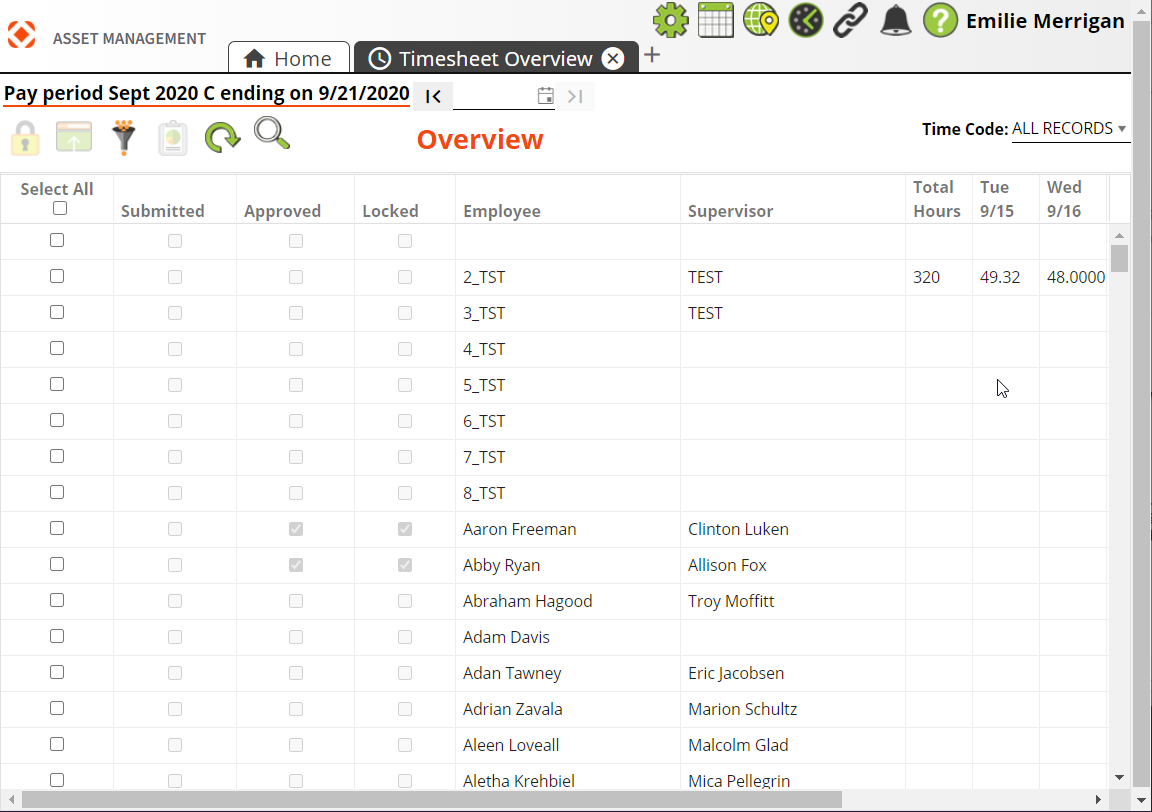Click the horizontal scrollbar at bottom
This screenshot has height=812, width=1152.
pos(430,799)
